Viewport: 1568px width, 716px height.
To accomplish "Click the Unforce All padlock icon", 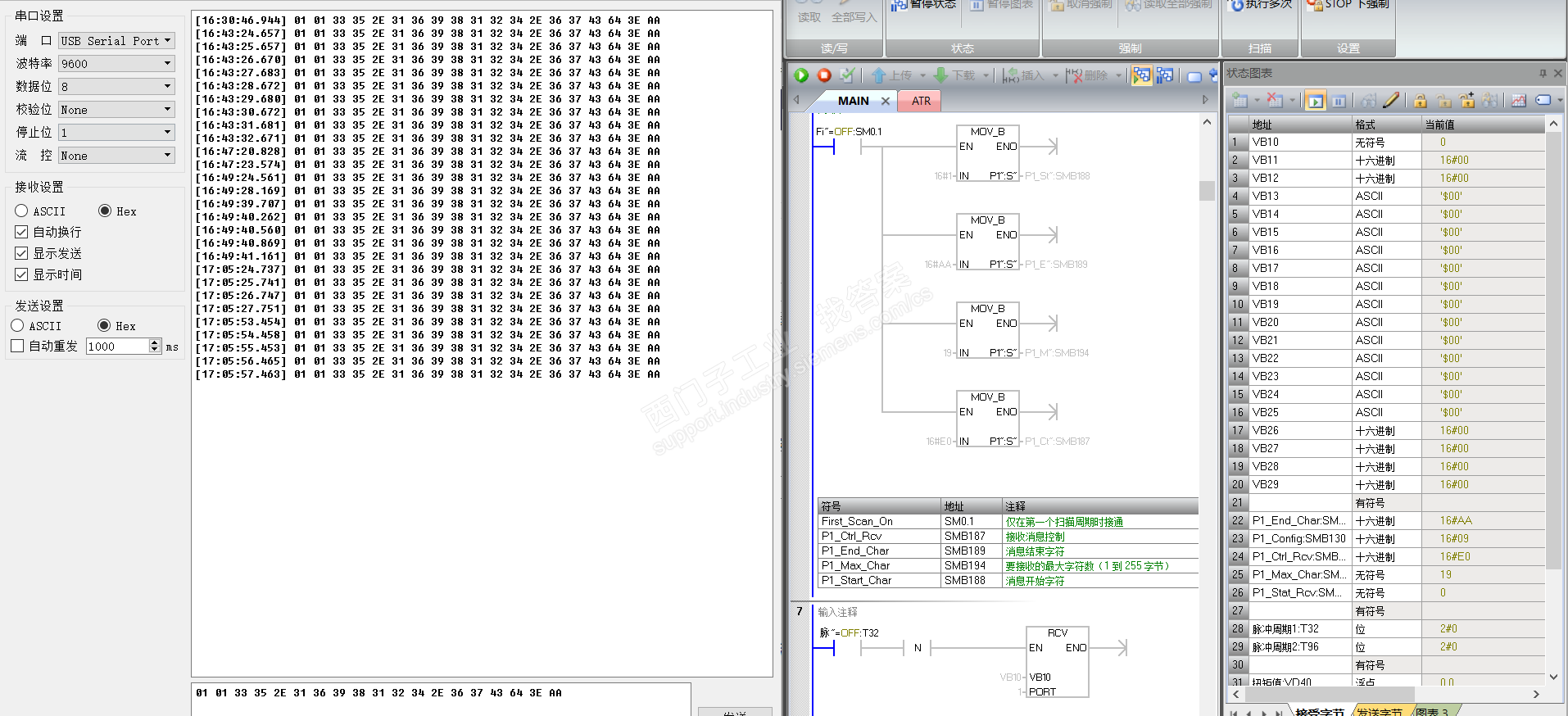I will click(1466, 101).
